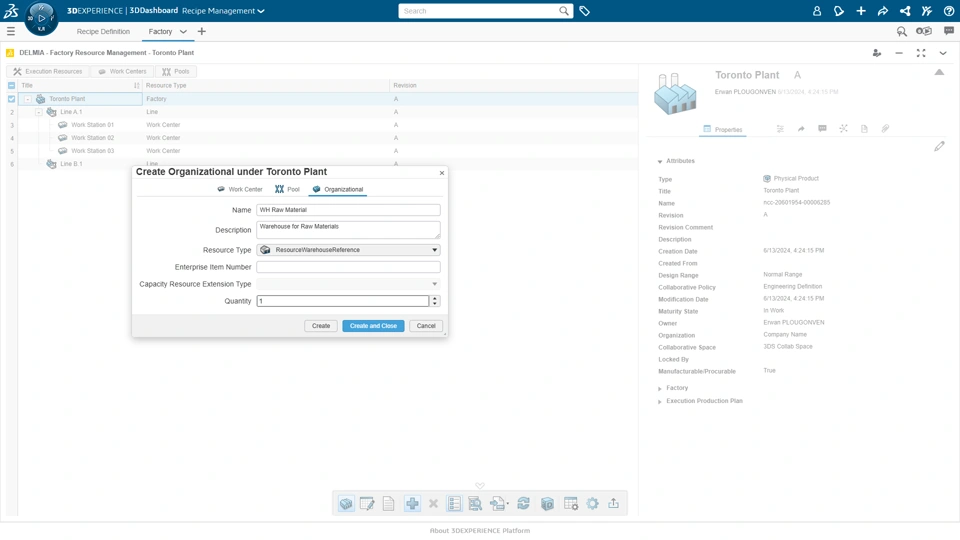960x540 pixels.
Task: Open the Resource Type dropdown
Action: [x=348, y=250]
